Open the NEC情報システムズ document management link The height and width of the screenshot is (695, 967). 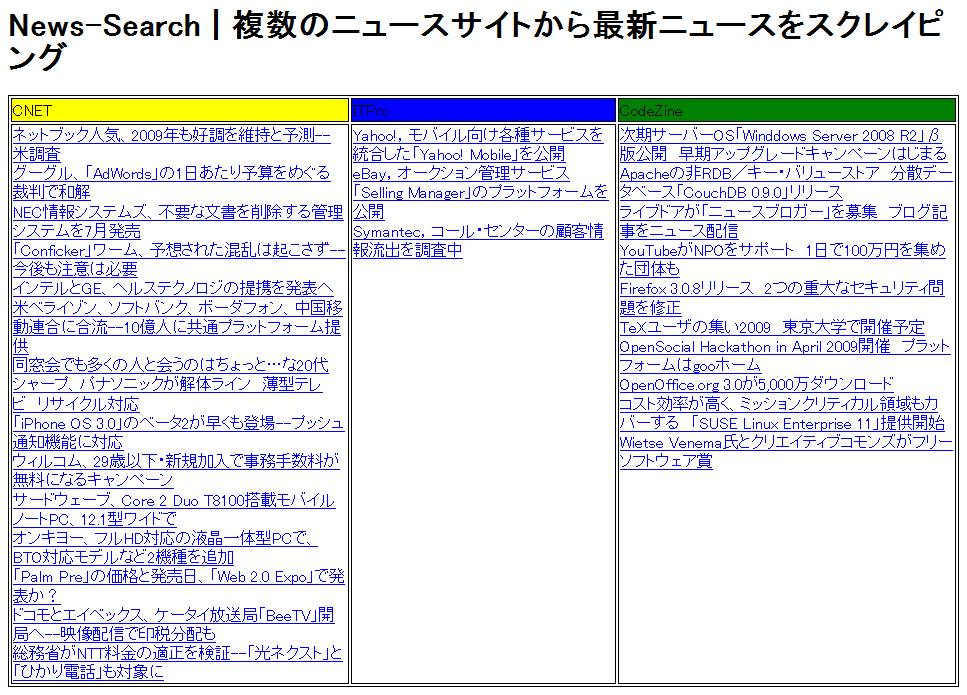178,221
